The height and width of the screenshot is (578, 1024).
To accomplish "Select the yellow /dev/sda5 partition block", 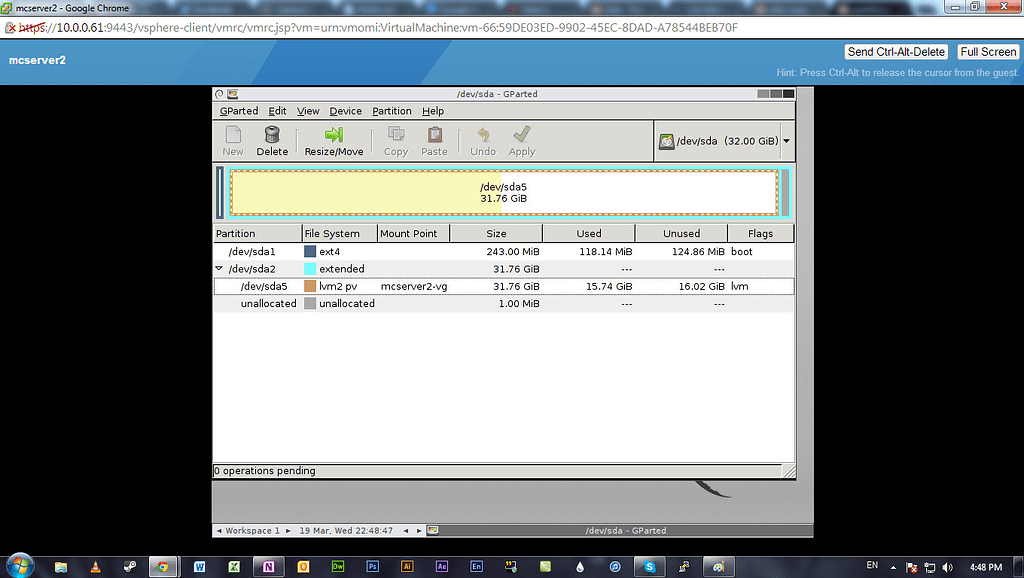I will tap(505, 192).
